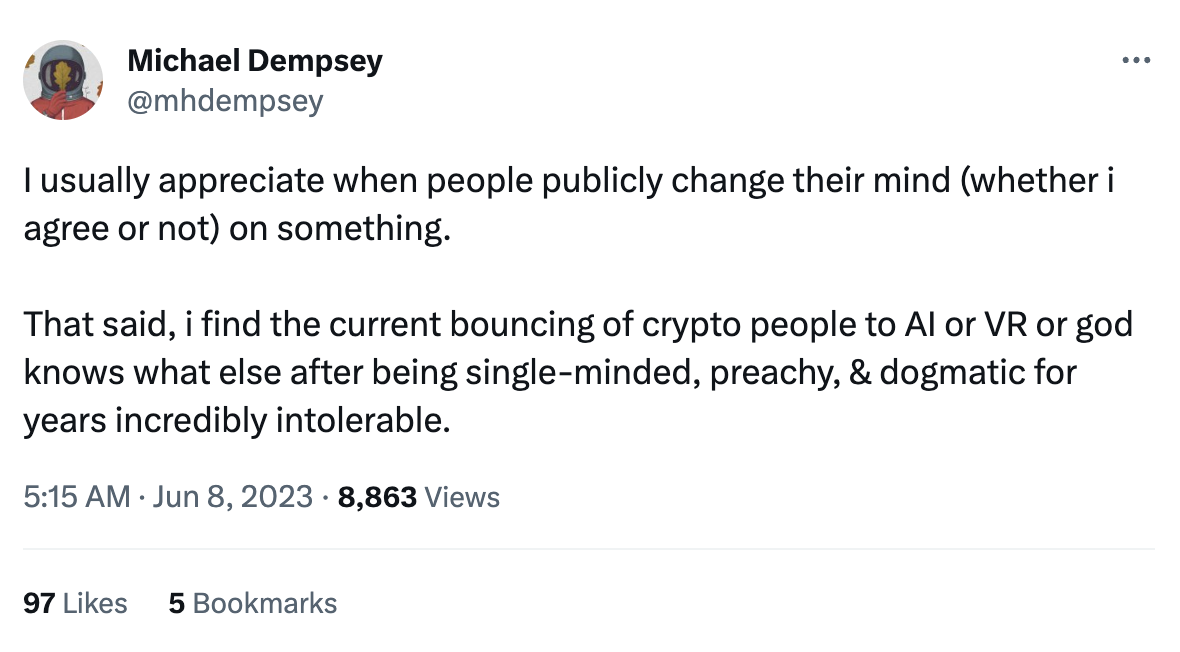Click the @mhdempsey handle
The image size is (1180, 652).
[x=225, y=101]
